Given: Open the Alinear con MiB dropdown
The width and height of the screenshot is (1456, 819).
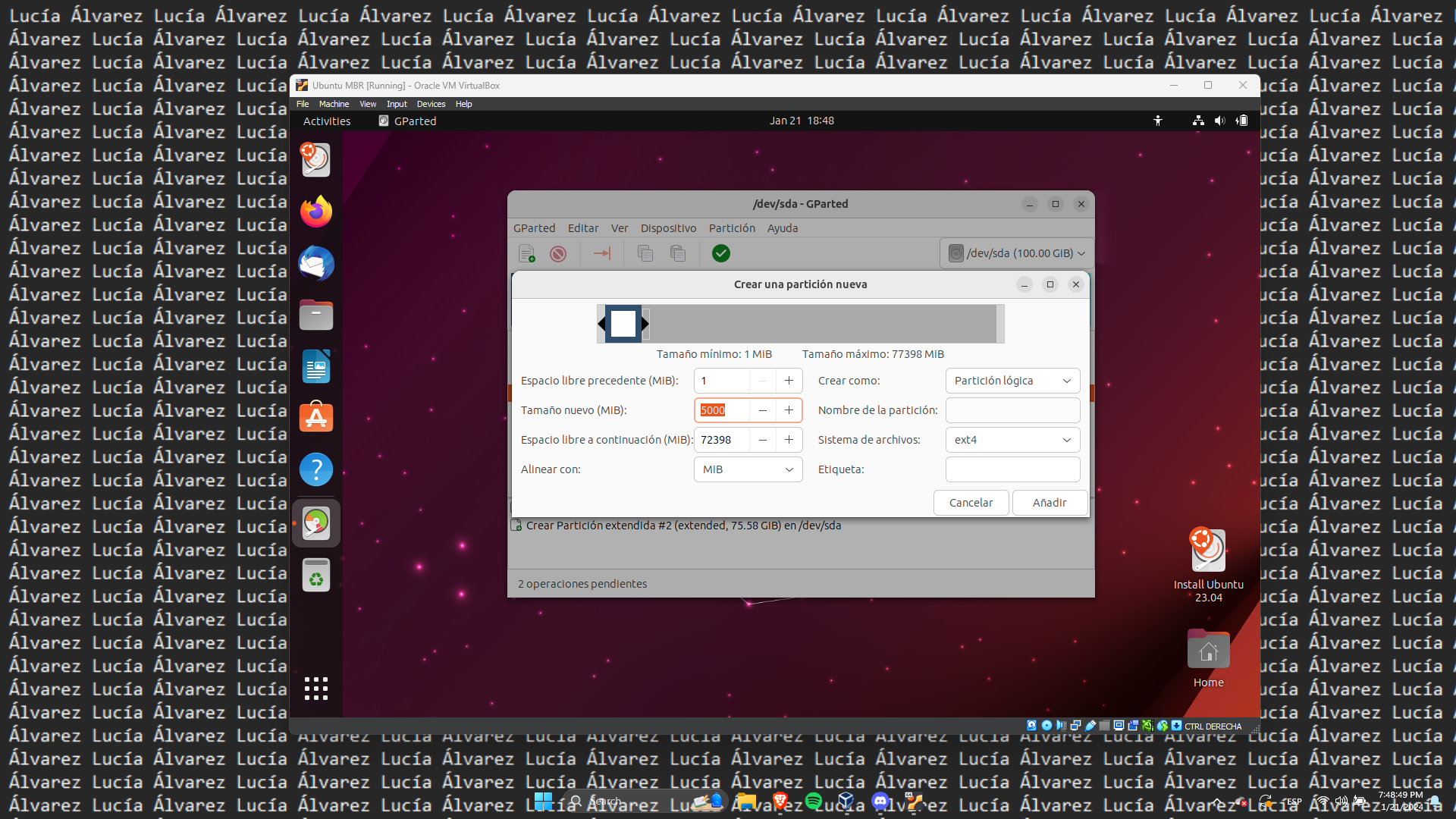Looking at the screenshot, I should tap(748, 469).
